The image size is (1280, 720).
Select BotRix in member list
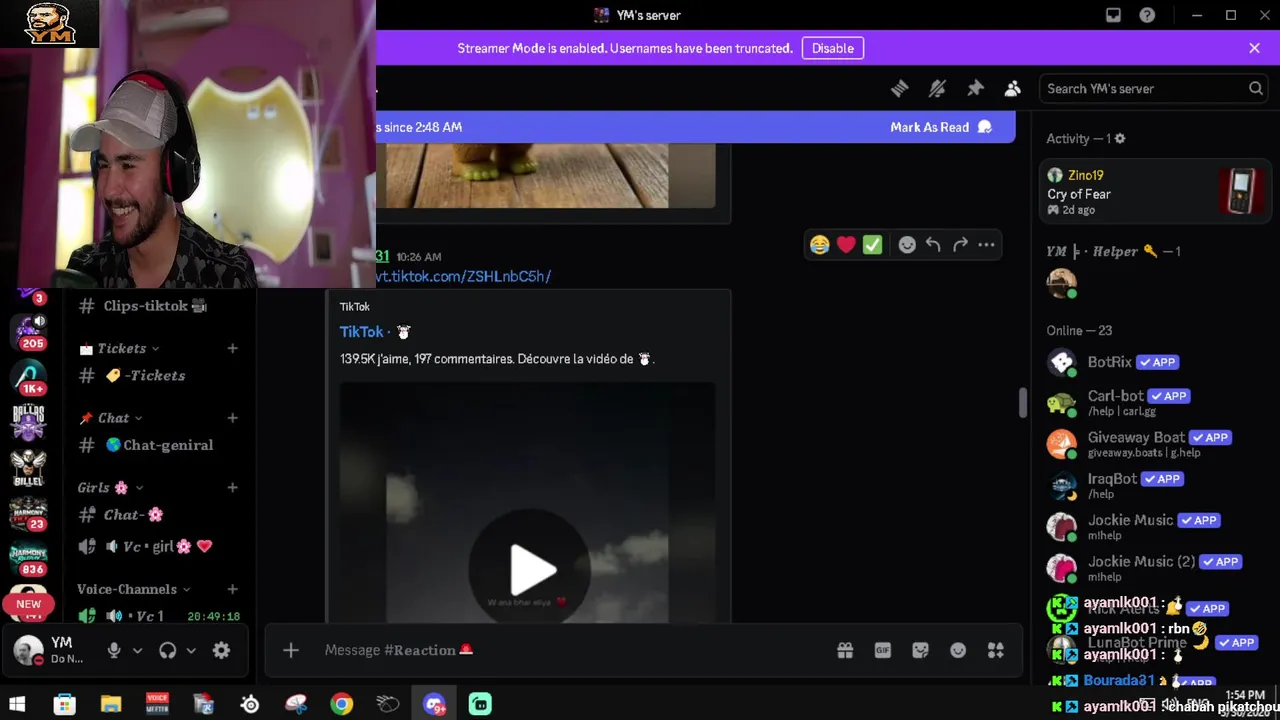pos(1154,362)
